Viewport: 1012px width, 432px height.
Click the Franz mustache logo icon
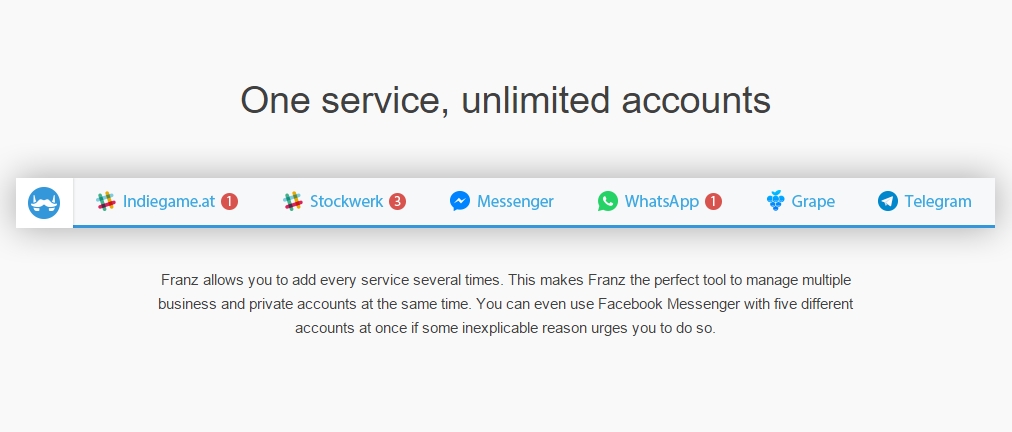pyautogui.click(x=44, y=203)
